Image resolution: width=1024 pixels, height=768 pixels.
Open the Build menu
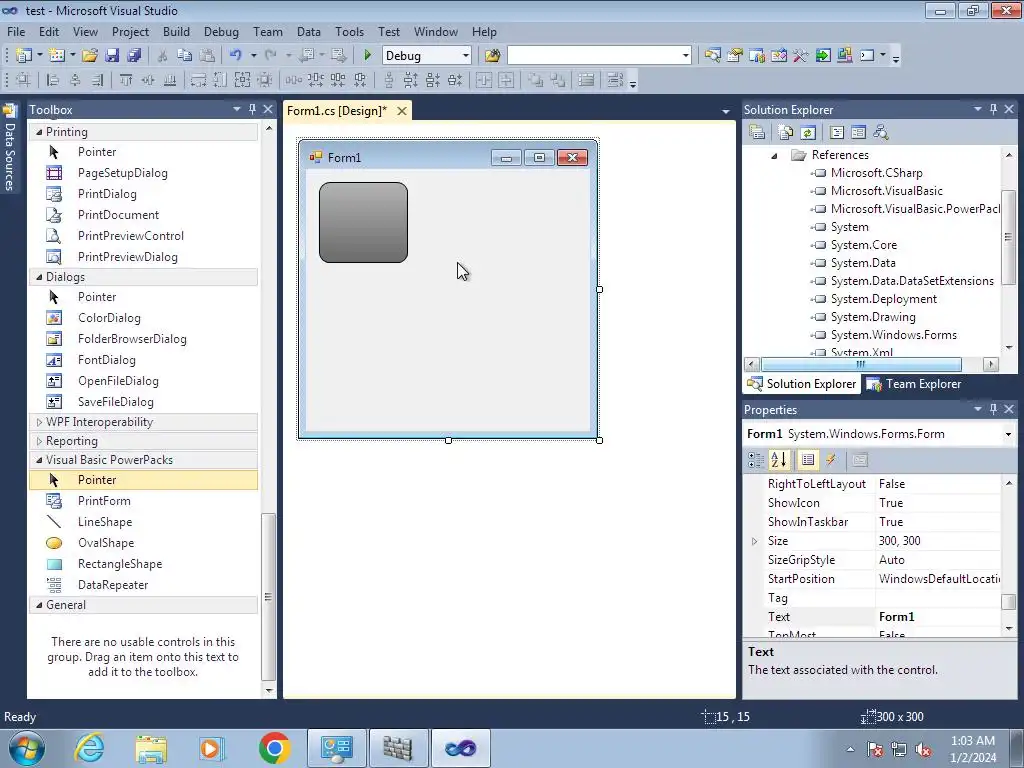(x=176, y=31)
